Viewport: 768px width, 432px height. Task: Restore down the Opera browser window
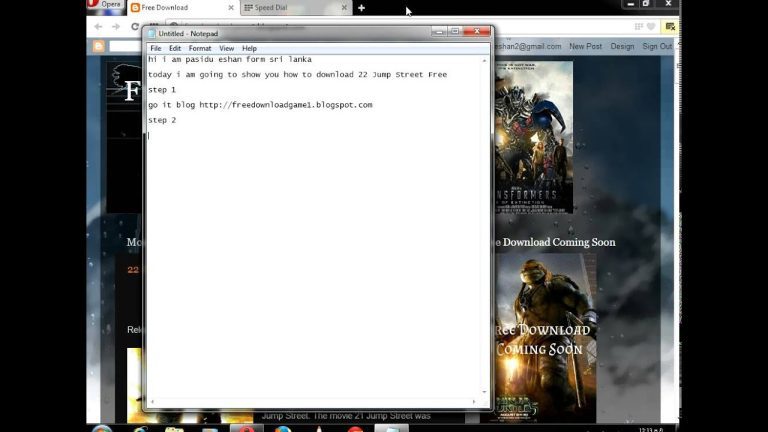(646, 4)
